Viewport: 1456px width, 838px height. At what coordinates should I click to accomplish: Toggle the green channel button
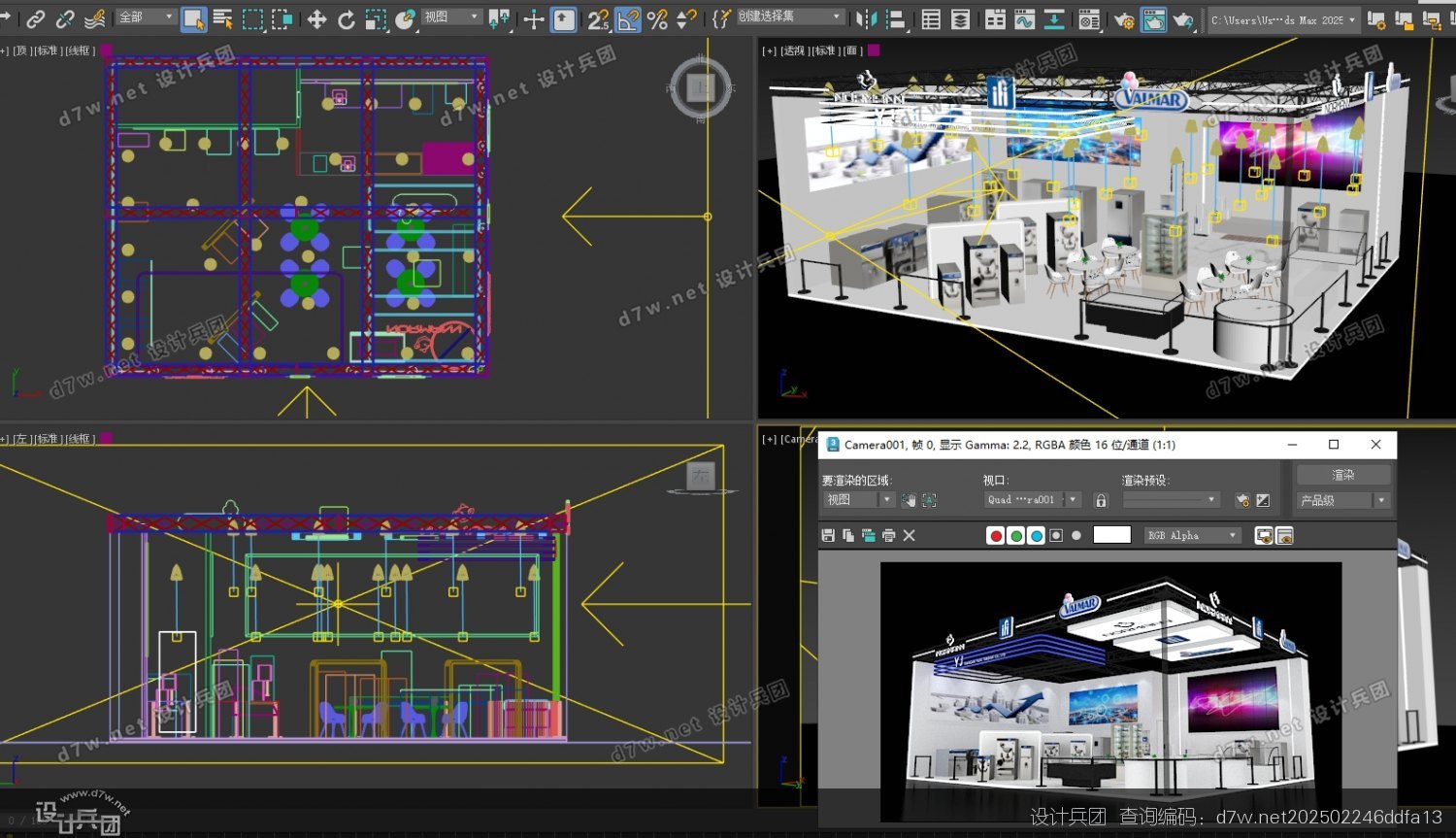(1016, 535)
